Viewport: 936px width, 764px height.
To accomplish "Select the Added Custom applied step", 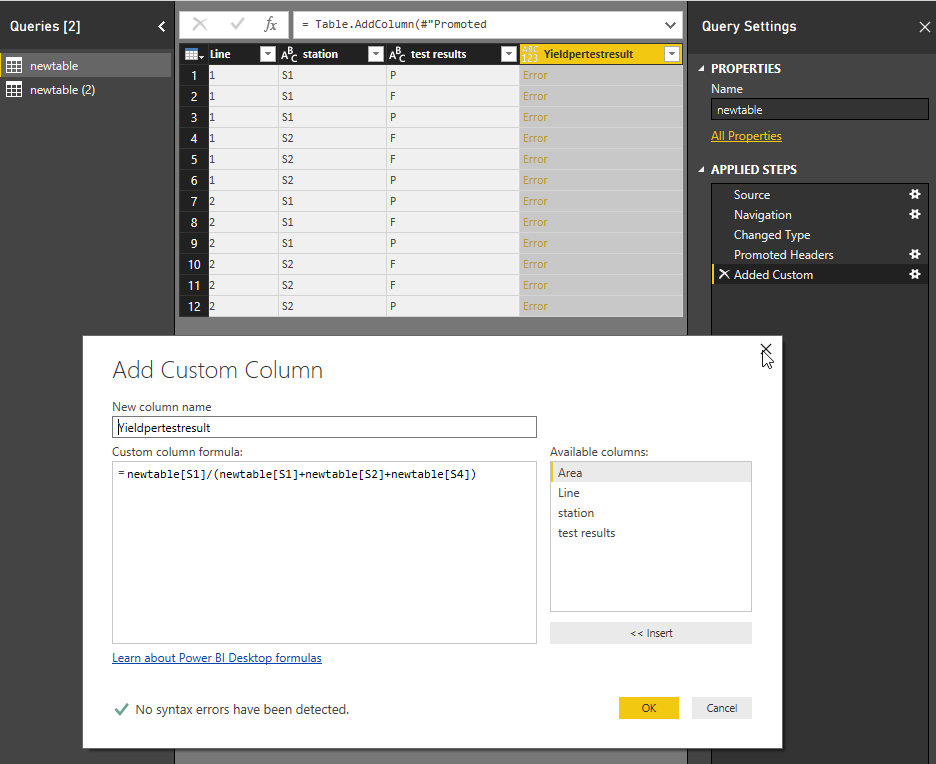I will click(773, 275).
